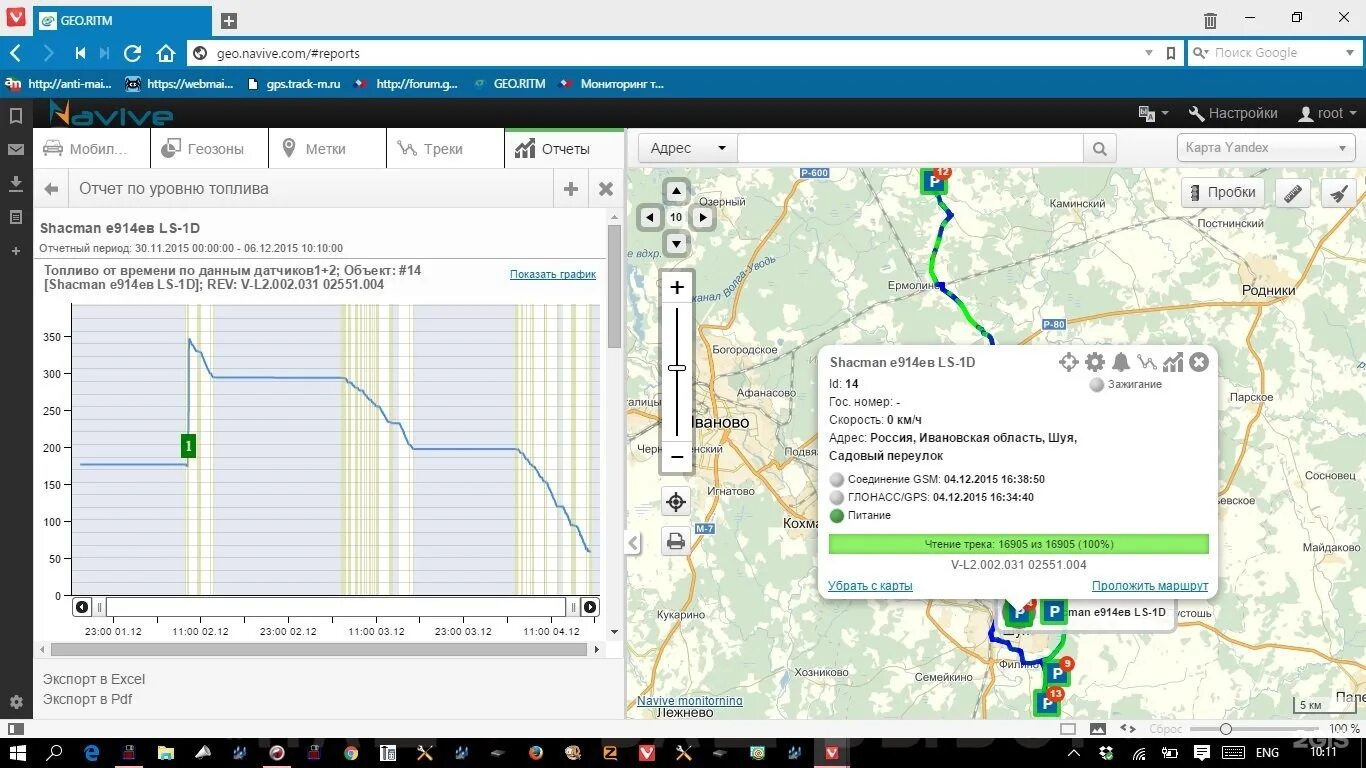Show track icon in the Shacman popup
Screen dimensions: 1366x768
click(1147, 362)
